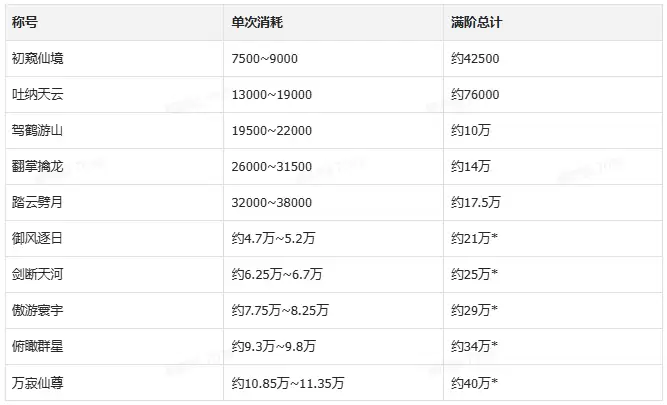The width and height of the screenshot is (667, 405).
Task: Click the 约40万* total cell
Action: click(553, 383)
